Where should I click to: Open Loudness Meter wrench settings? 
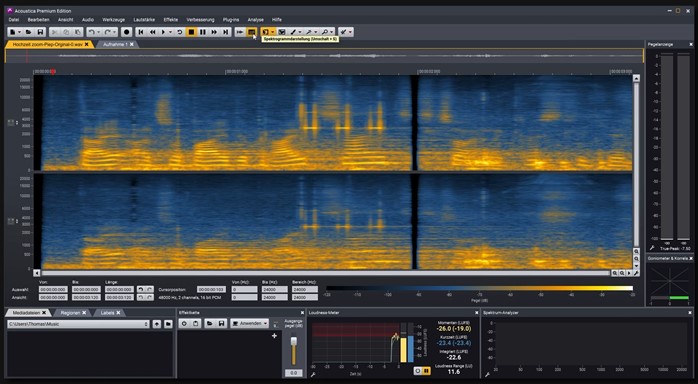pos(313,375)
